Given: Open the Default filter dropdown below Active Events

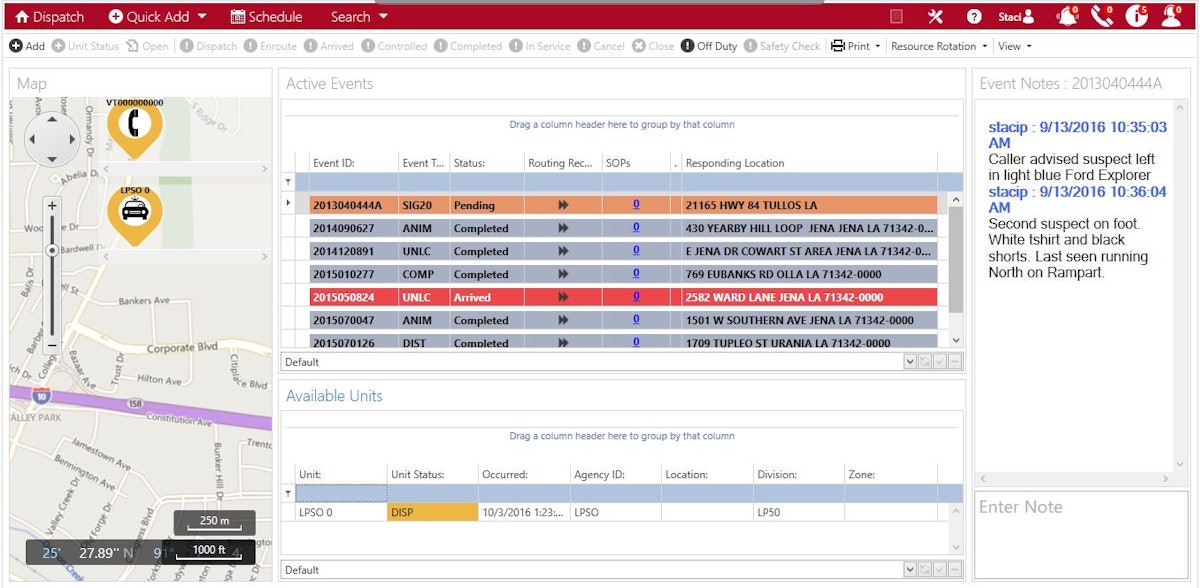Looking at the screenshot, I should (911, 361).
